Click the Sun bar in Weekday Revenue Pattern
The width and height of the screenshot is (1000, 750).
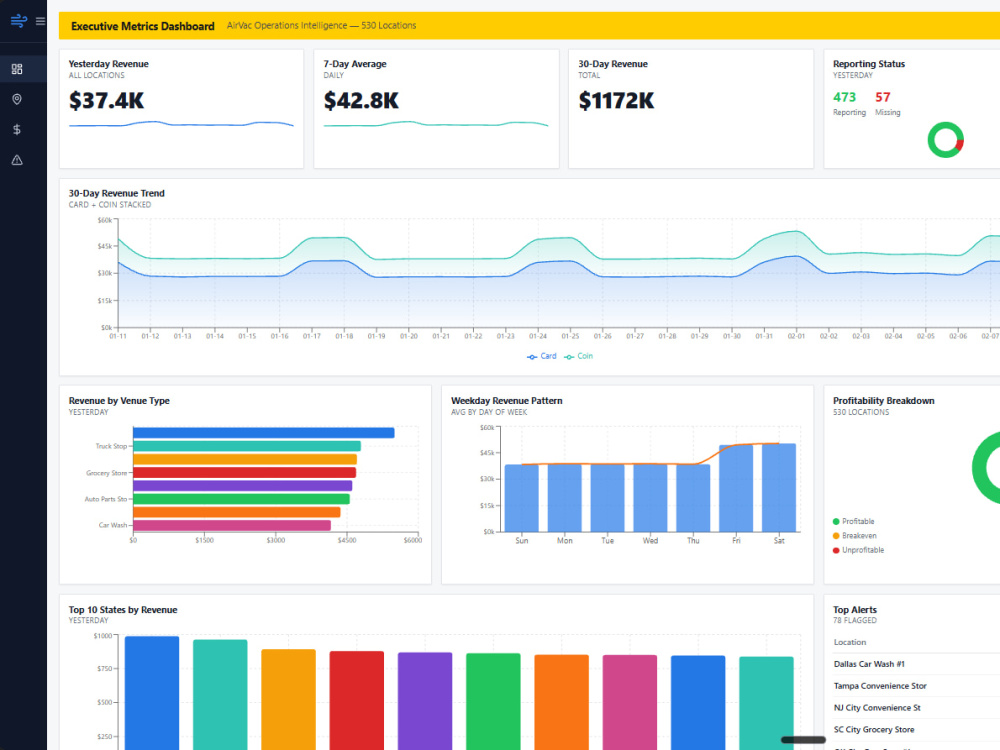[522, 498]
